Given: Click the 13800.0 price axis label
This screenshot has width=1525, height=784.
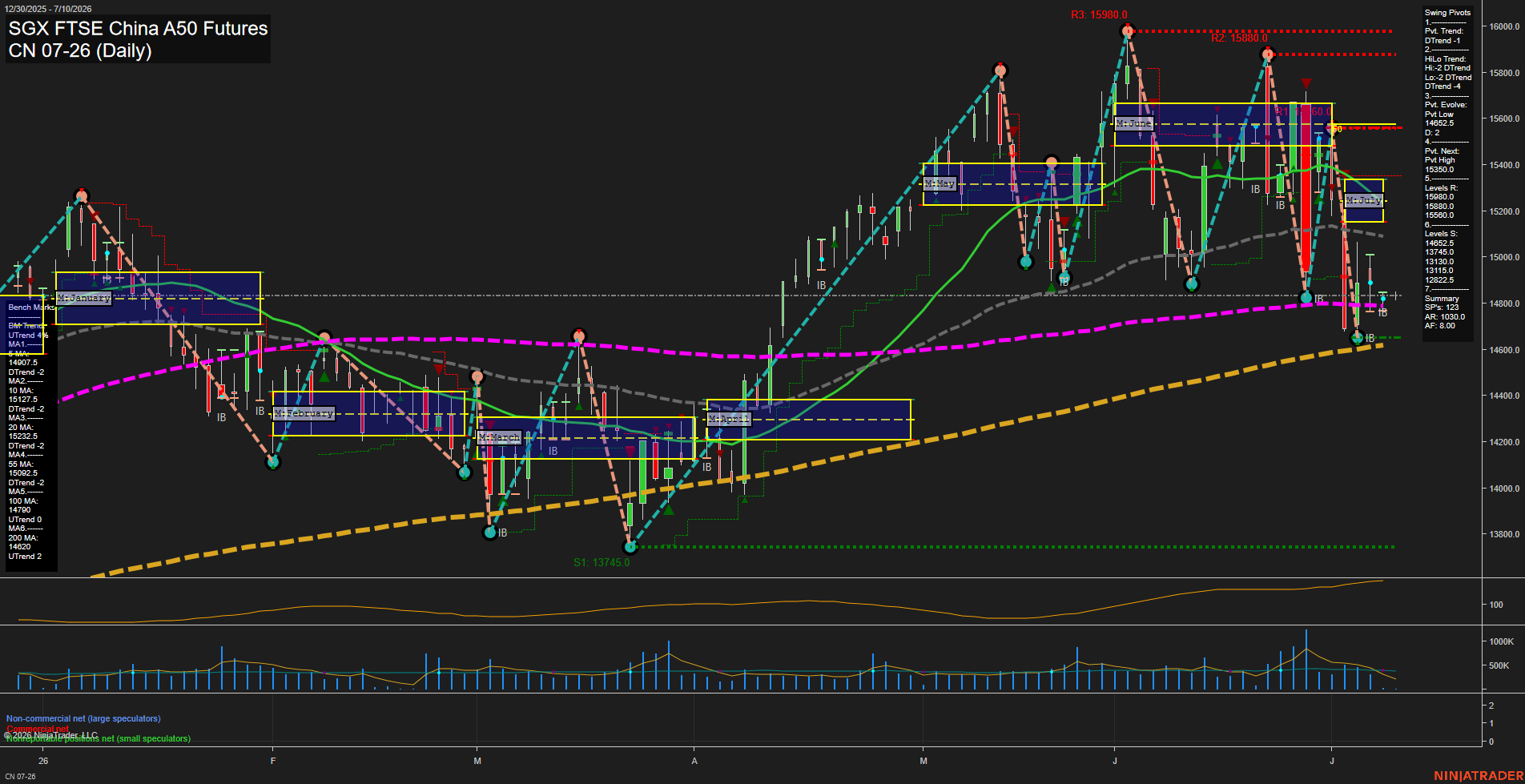Looking at the screenshot, I should [1504, 534].
